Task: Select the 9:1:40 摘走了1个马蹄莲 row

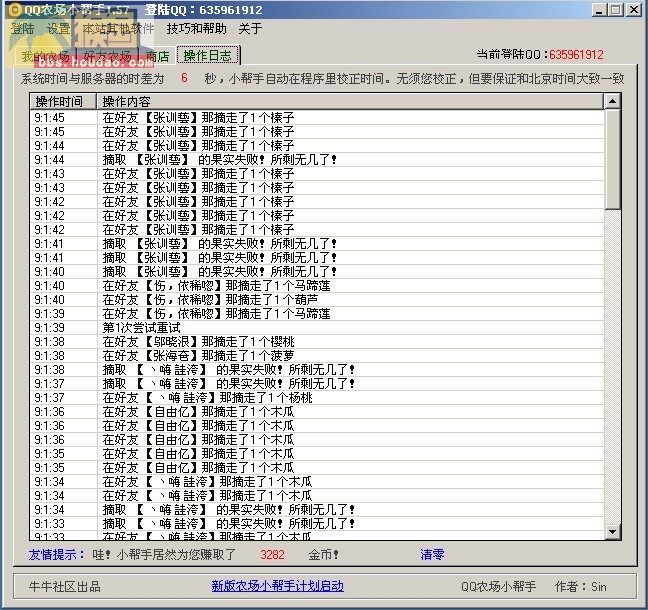Action: (317, 286)
